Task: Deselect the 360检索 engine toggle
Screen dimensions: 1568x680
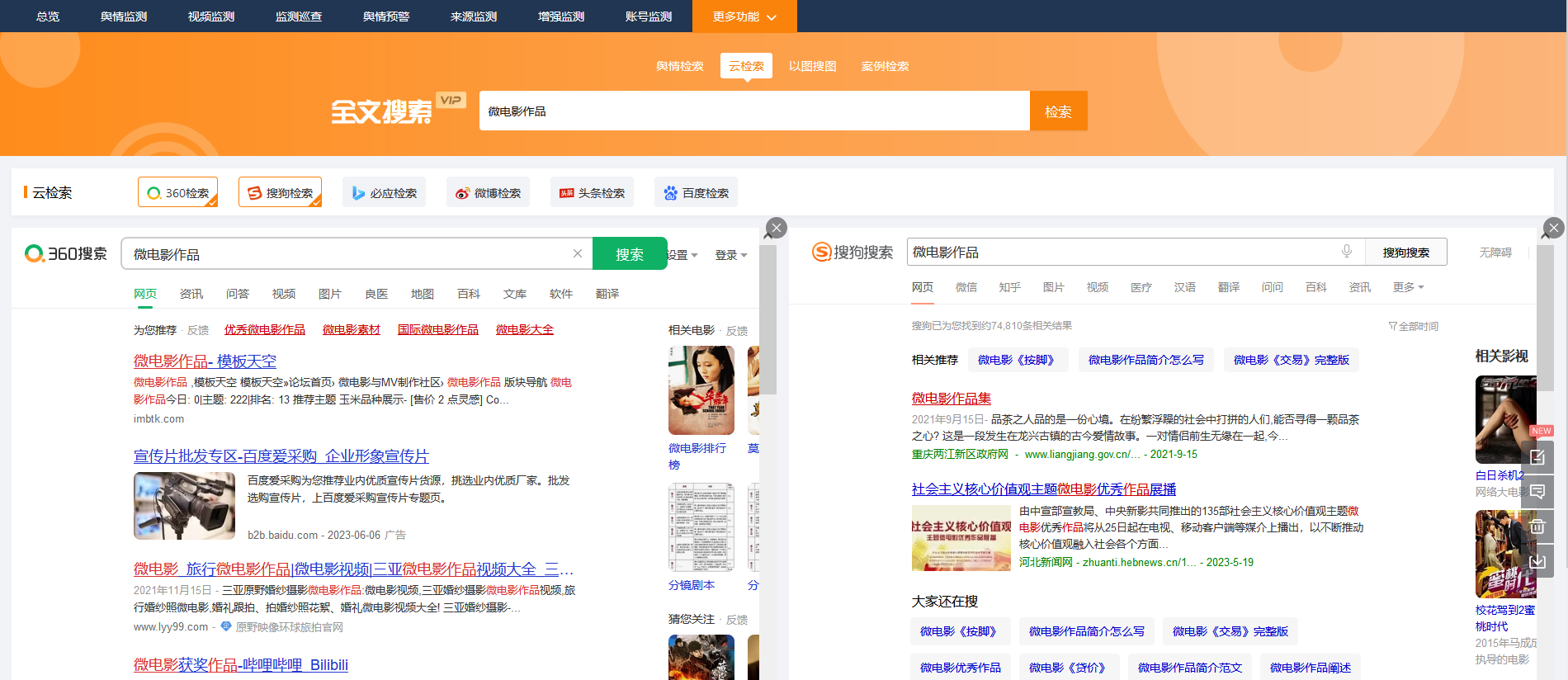Action: 177,192
